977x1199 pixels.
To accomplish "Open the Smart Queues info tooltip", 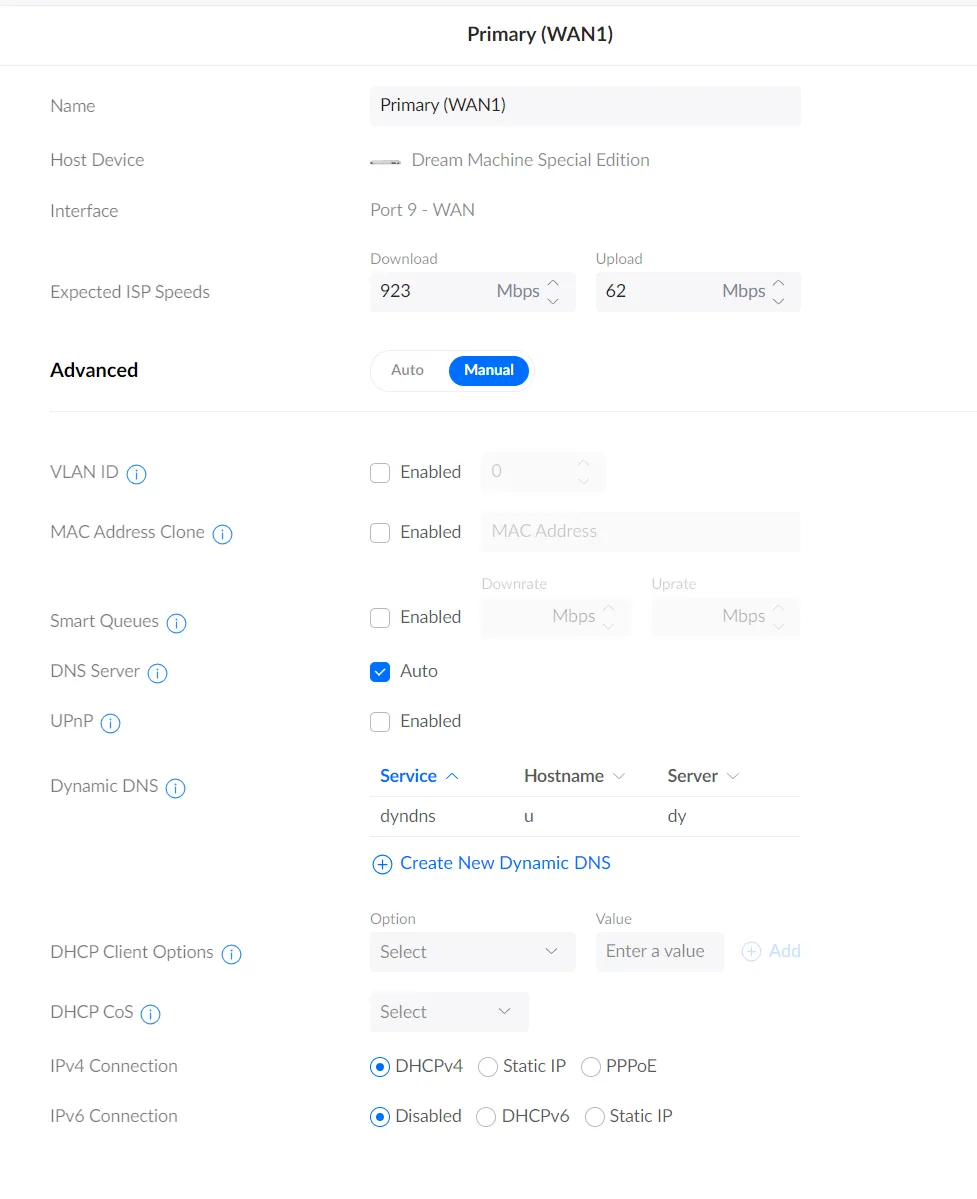I will (176, 623).
